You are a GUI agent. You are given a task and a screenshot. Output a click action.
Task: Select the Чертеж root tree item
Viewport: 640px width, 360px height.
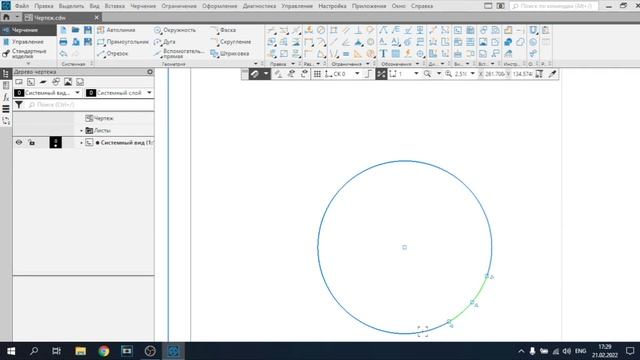pyautogui.click(x=99, y=118)
